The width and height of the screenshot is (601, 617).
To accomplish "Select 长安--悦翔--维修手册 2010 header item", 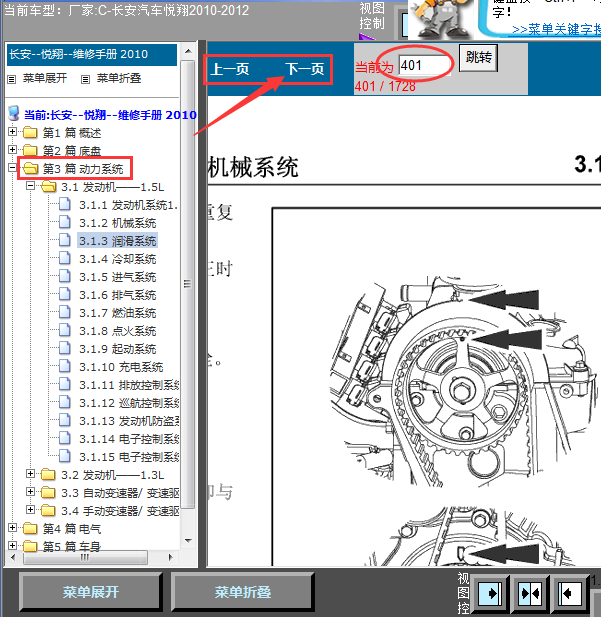I will click(x=92, y=54).
